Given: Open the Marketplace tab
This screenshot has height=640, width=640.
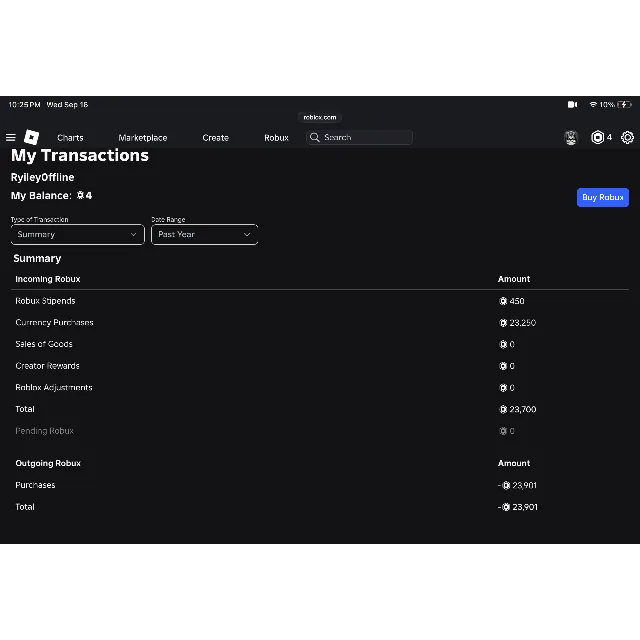Looking at the screenshot, I should pyautogui.click(x=143, y=138).
